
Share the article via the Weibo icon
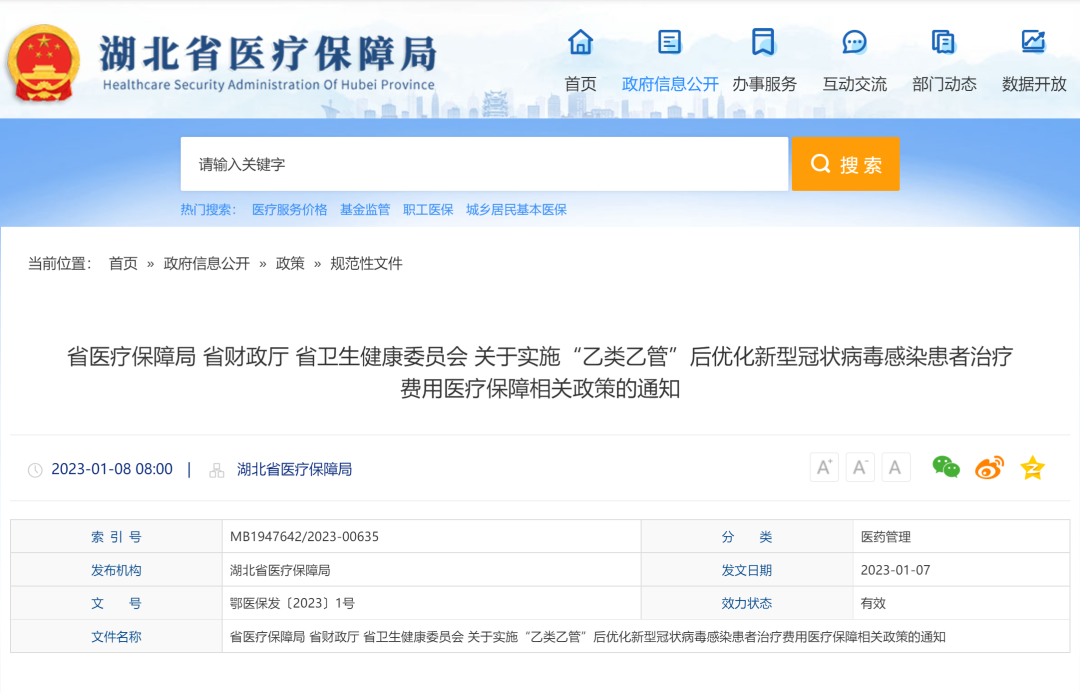pos(988,467)
